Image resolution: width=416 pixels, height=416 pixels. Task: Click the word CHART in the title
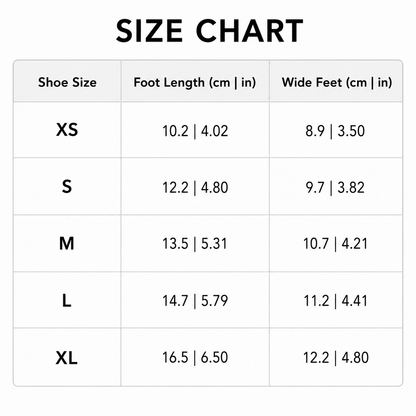[250, 30]
